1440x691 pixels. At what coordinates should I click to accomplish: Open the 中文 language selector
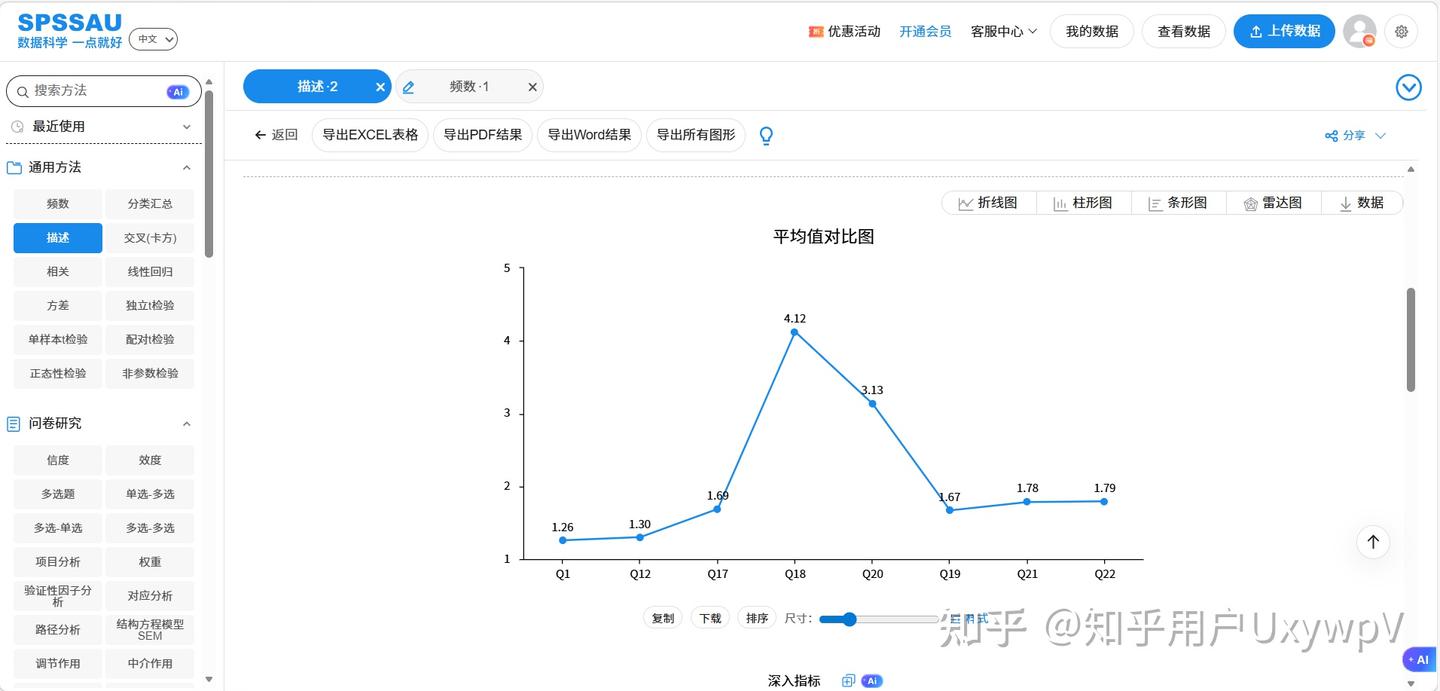pos(154,39)
